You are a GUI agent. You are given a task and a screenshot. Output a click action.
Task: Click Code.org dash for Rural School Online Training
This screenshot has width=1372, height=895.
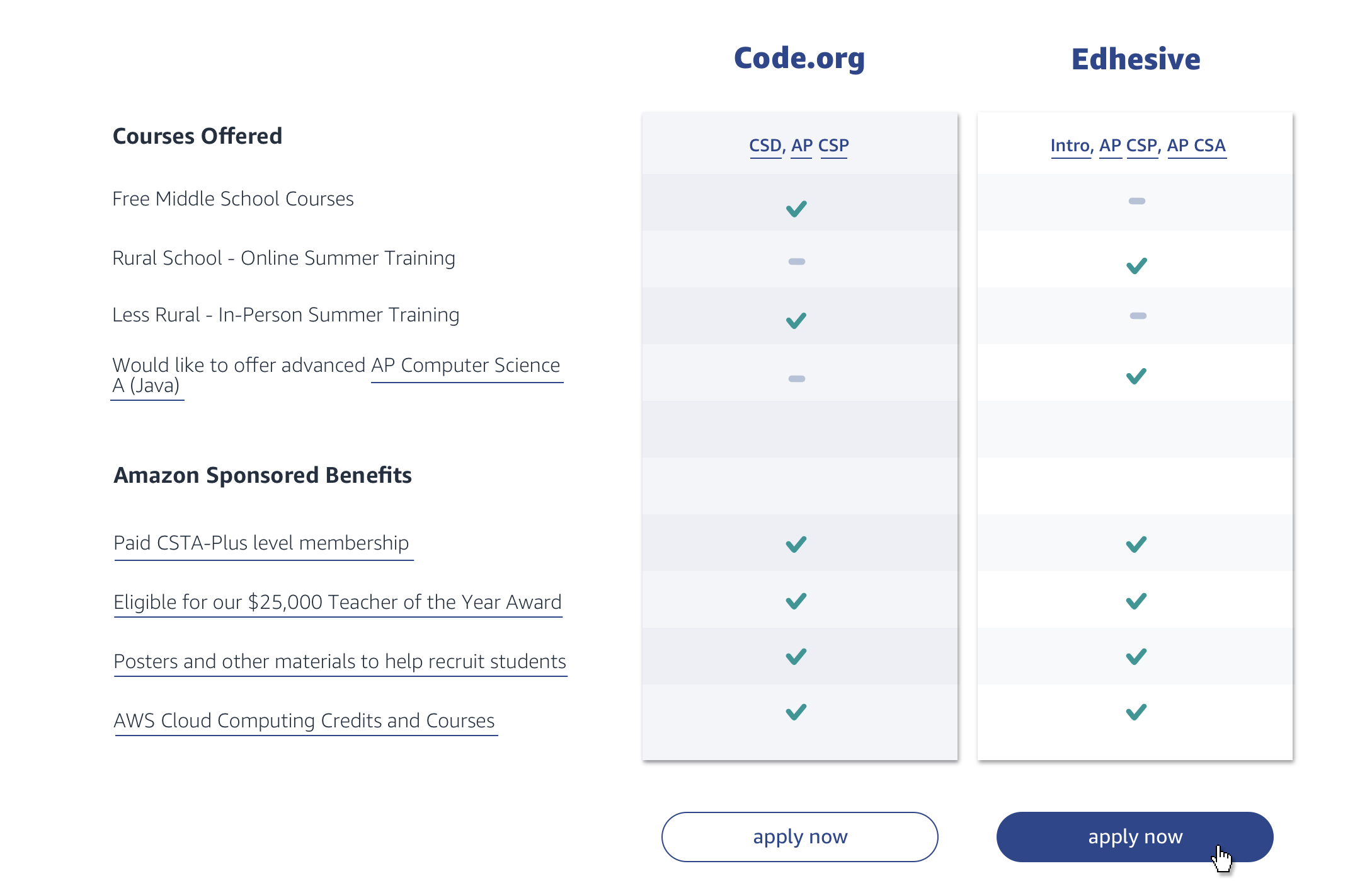tap(797, 262)
